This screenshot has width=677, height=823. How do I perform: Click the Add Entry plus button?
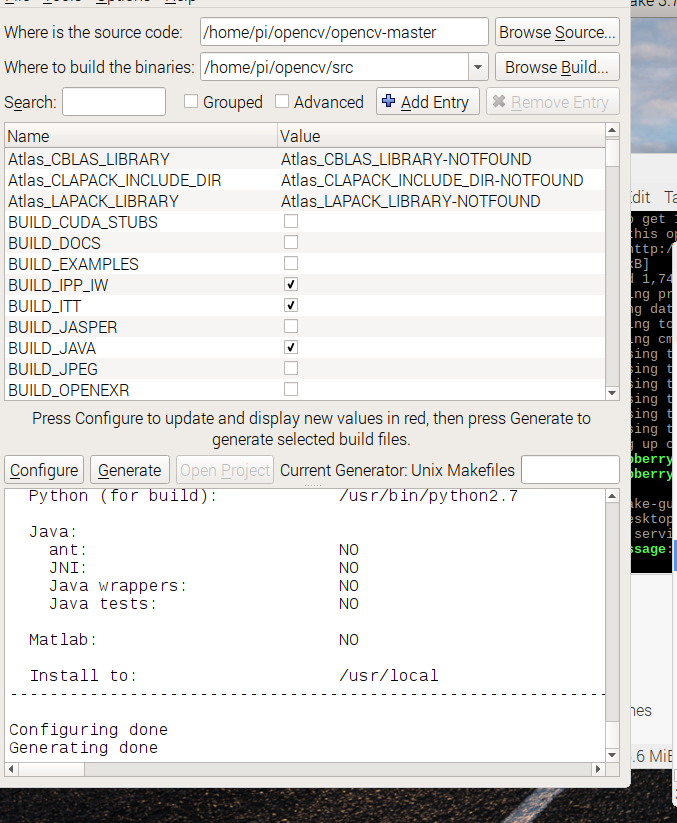[x=428, y=101]
